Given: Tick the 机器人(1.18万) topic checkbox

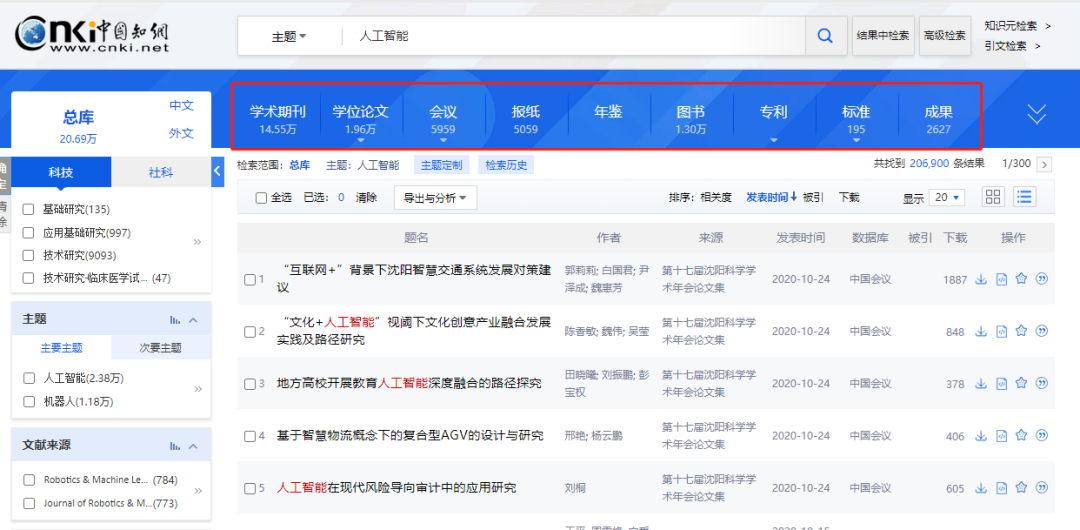Looking at the screenshot, I should pyautogui.click(x=28, y=401).
